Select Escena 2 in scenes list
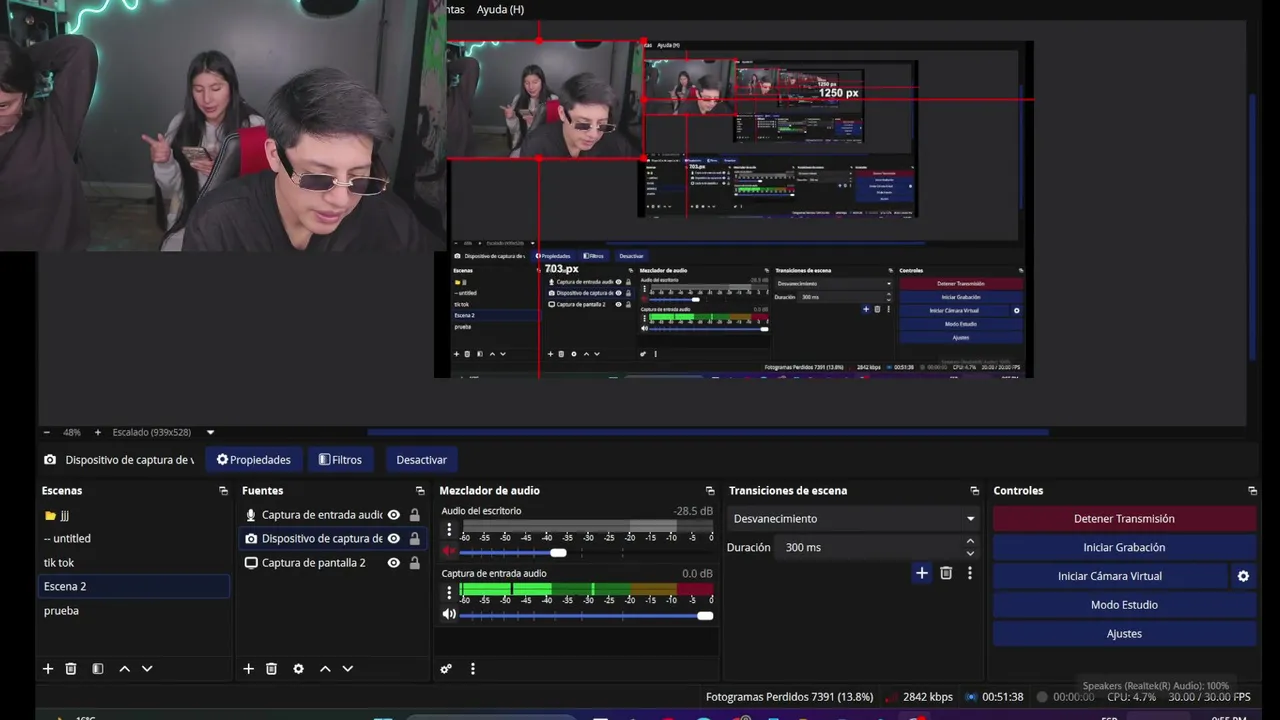Image resolution: width=1280 pixels, height=720 pixels. pos(134,587)
